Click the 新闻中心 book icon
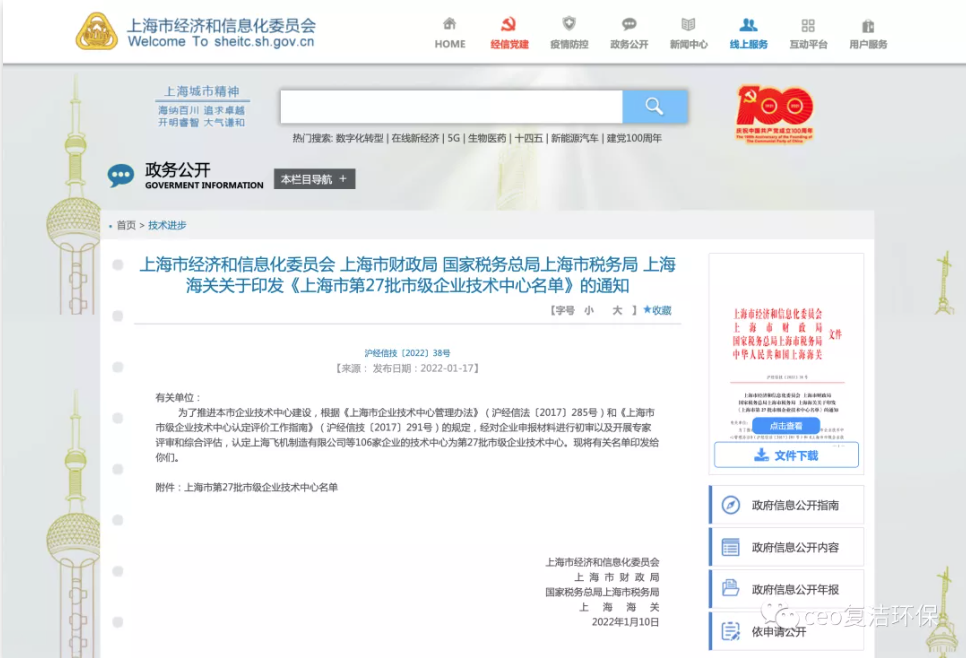The image size is (966, 658). click(688, 25)
